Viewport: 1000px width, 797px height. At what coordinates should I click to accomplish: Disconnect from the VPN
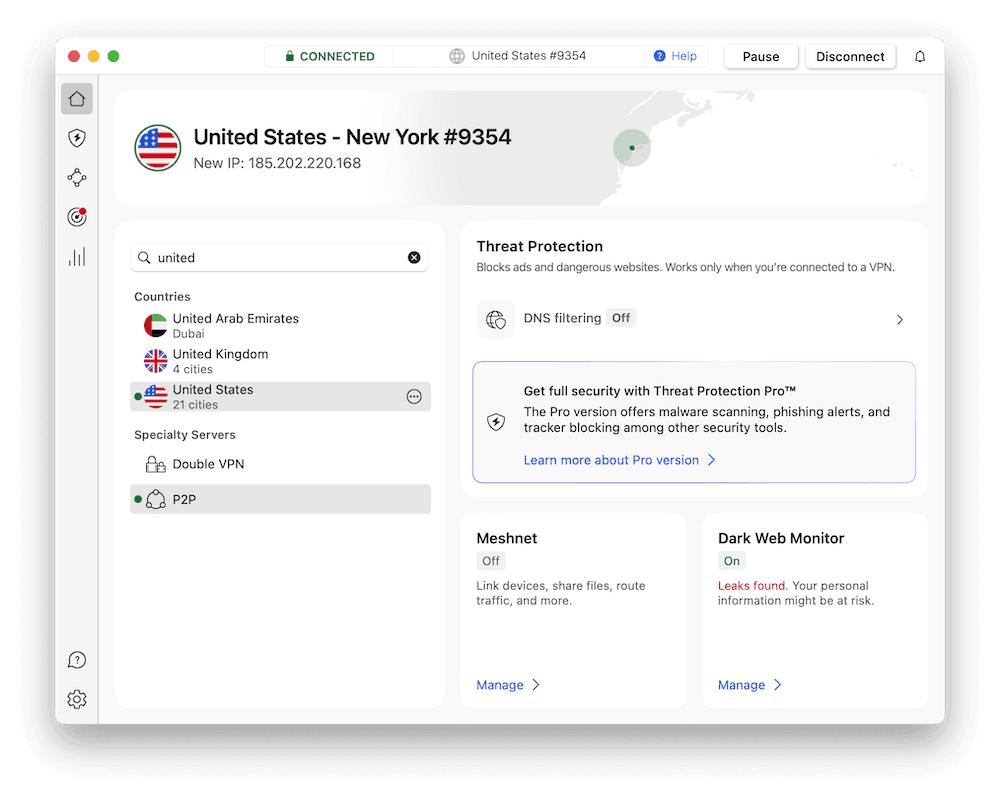tap(850, 57)
